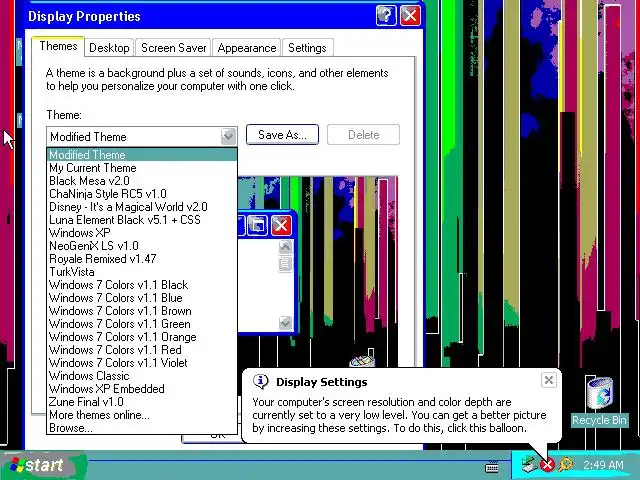Pick Black Mesa v2.0 theme

click(x=142, y=181)
